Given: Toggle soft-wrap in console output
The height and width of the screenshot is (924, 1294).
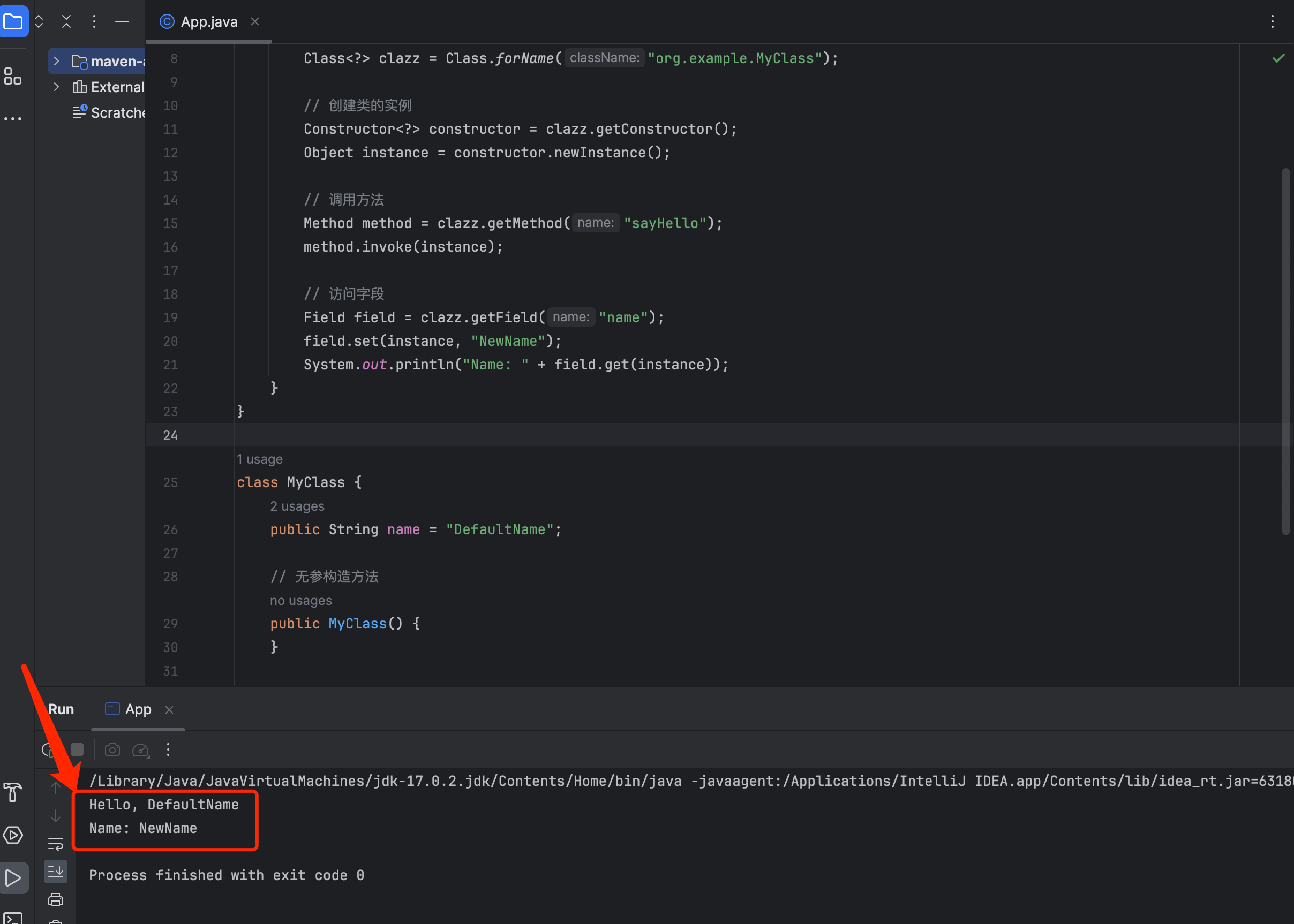Looking at the screenshot, I should tap(56, 844).
